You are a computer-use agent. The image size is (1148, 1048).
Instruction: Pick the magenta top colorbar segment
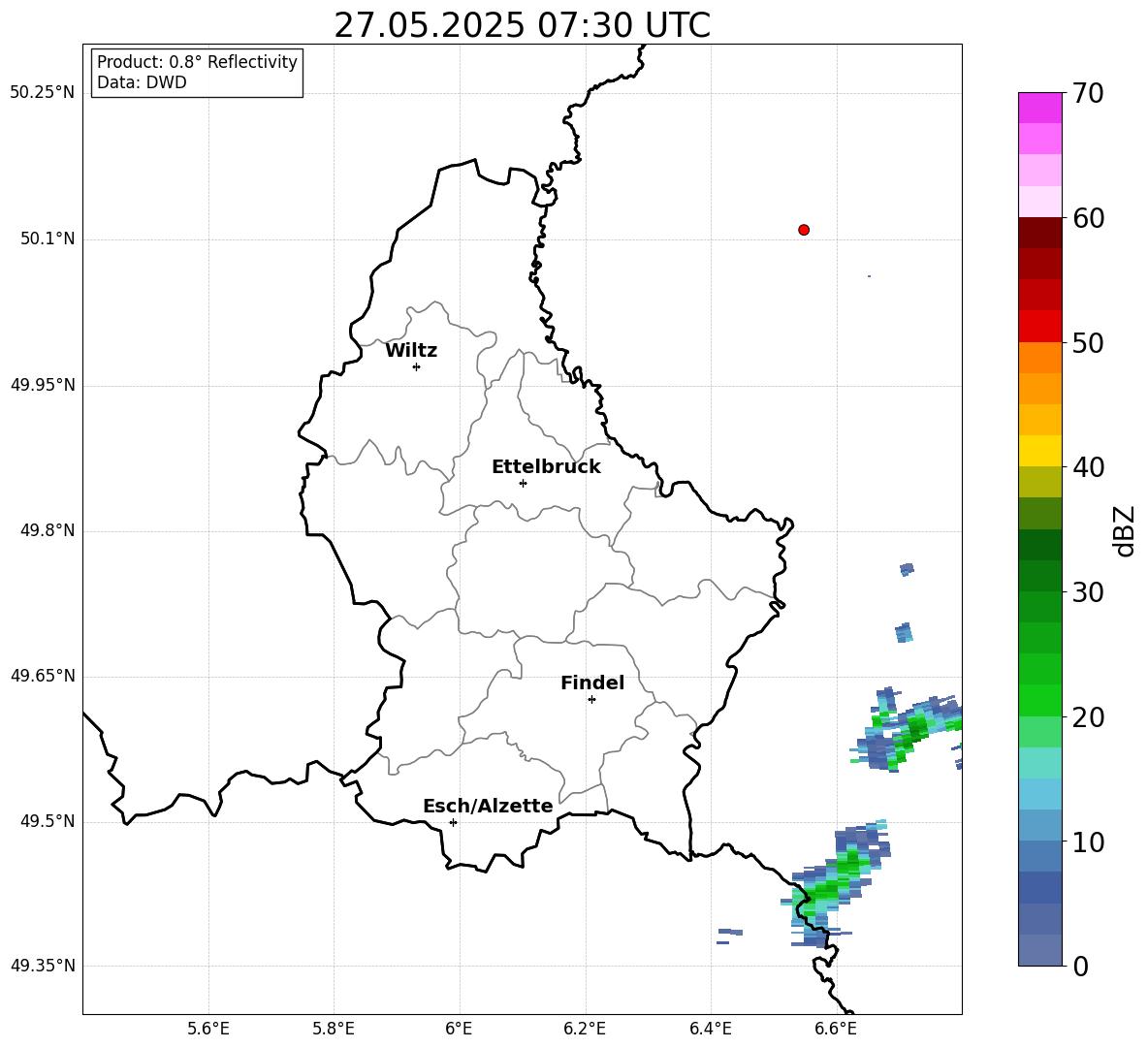(1040, 108)
